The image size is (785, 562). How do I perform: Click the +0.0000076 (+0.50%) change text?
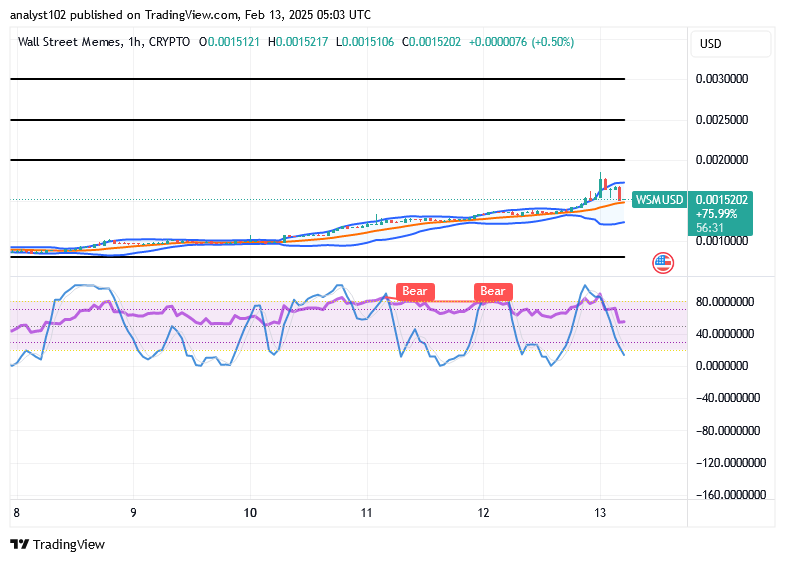(521, 42)
